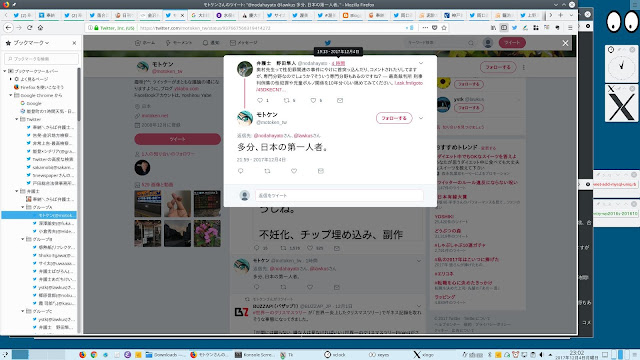Switch to Downloads window in taskbar

(165, 355)
